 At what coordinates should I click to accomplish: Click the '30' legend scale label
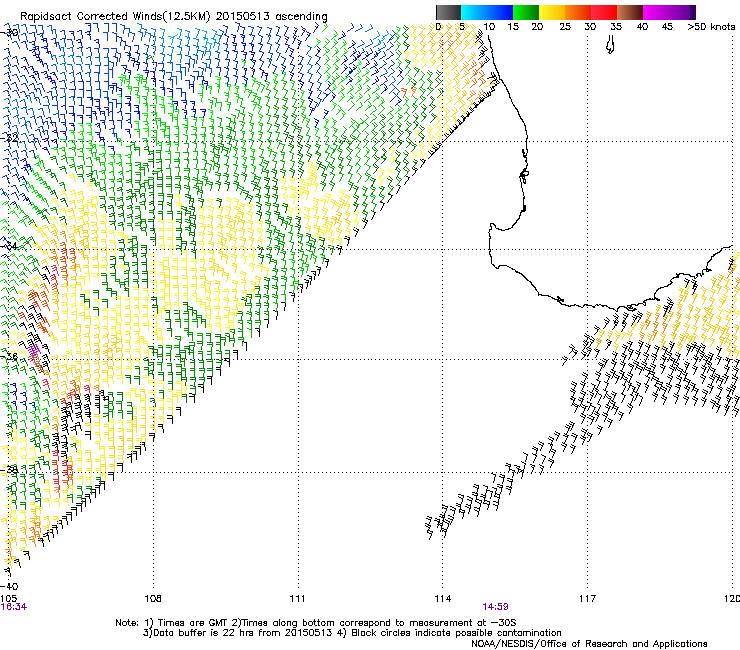coord(590,27)
